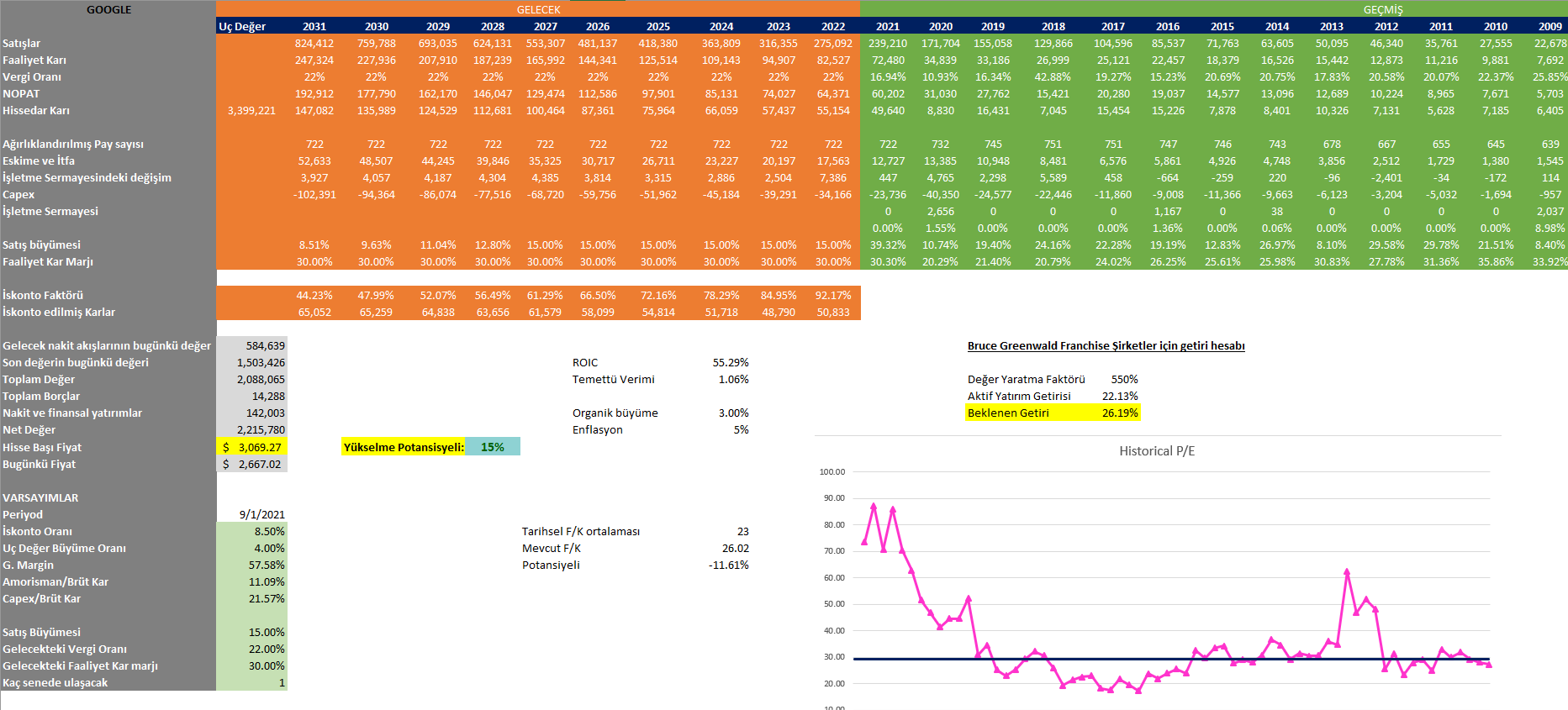Click the Kaç senede ulaşacak value 1
Viewport: 1568px width, 710px height.
tap(252, 682)
